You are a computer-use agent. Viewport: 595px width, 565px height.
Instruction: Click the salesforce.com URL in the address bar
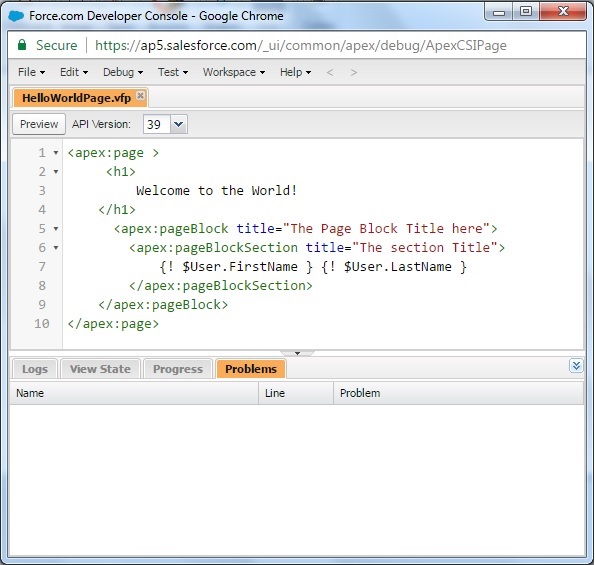pyautogui.click(x=301, y=46)
